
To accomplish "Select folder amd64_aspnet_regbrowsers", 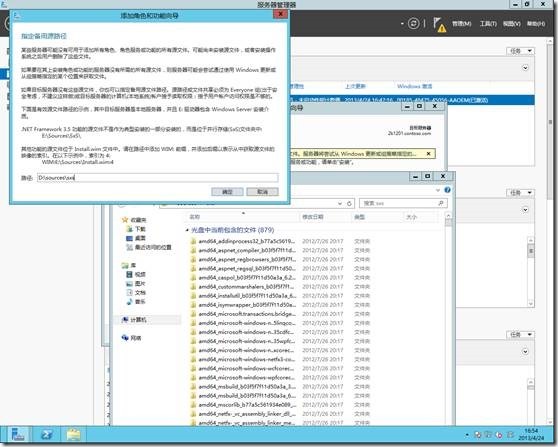I will (243, 259).
